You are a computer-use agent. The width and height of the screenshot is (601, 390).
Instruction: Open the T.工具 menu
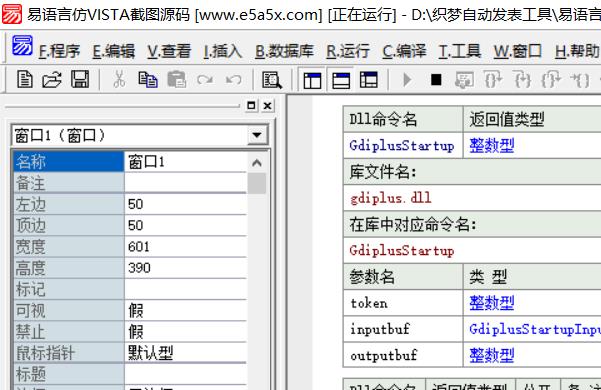pyautogui.click(x=460, y=51)
